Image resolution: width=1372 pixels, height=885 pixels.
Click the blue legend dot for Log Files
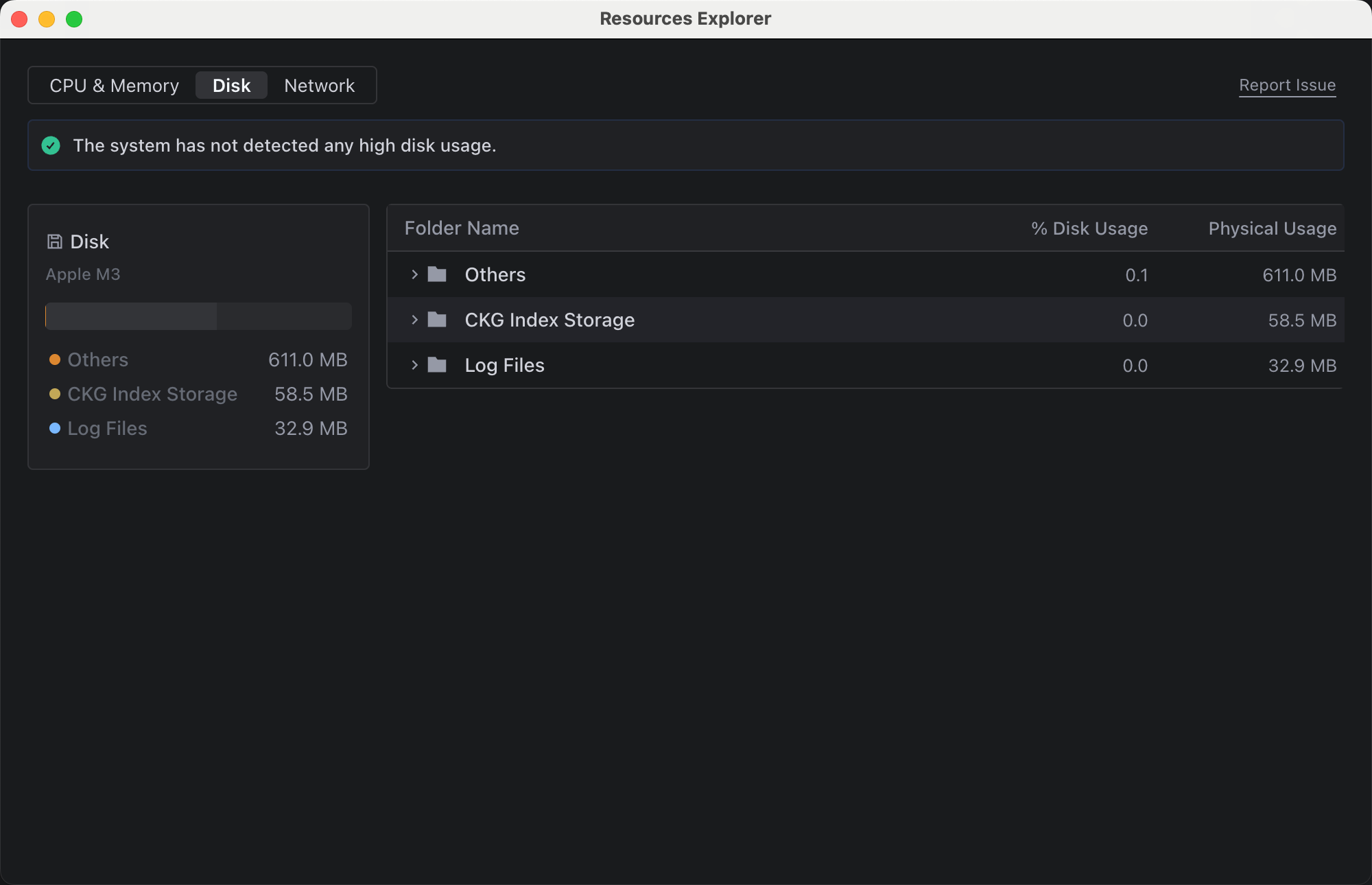point(55,427)
